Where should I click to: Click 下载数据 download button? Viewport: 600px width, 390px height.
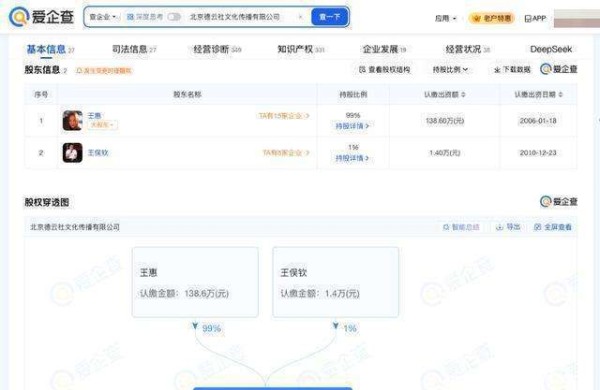point(512,70)
